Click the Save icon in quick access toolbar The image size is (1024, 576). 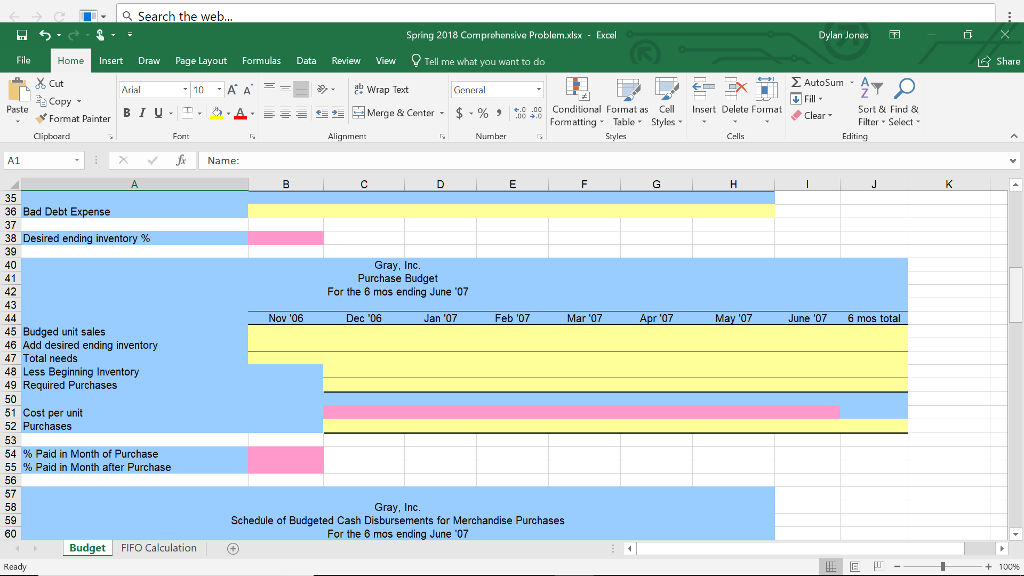(x=22, y=35)
